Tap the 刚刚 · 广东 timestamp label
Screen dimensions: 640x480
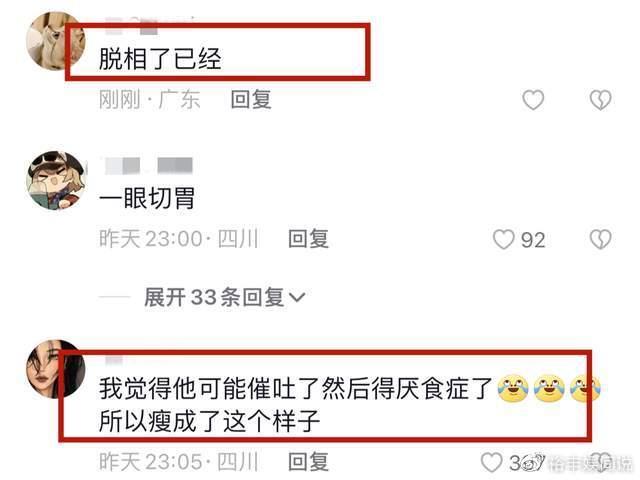tap(149, 100)
